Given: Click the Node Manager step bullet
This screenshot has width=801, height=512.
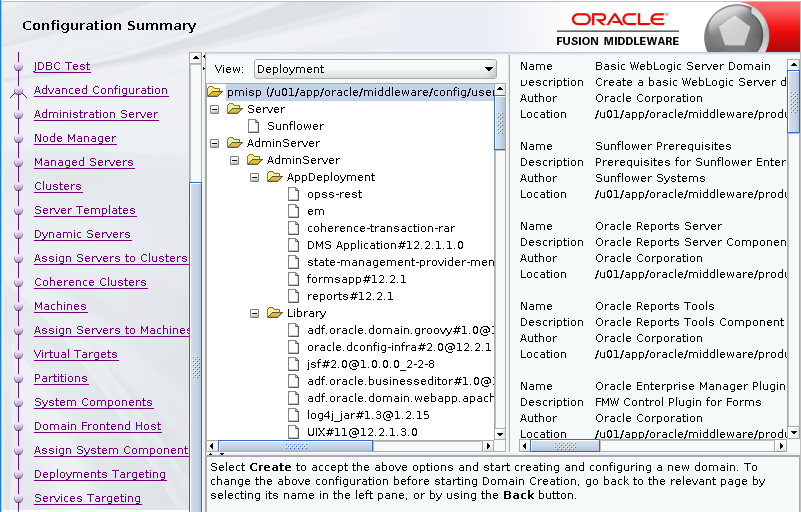Looking at the screenshot, I should coord(18,139).
